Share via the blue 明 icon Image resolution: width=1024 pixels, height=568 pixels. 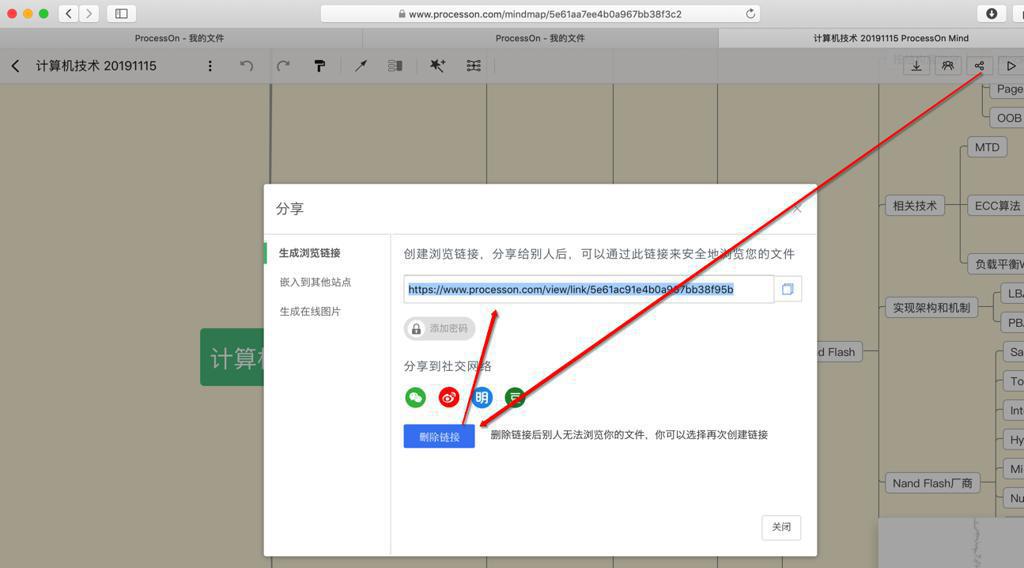(x=482, y=397)
